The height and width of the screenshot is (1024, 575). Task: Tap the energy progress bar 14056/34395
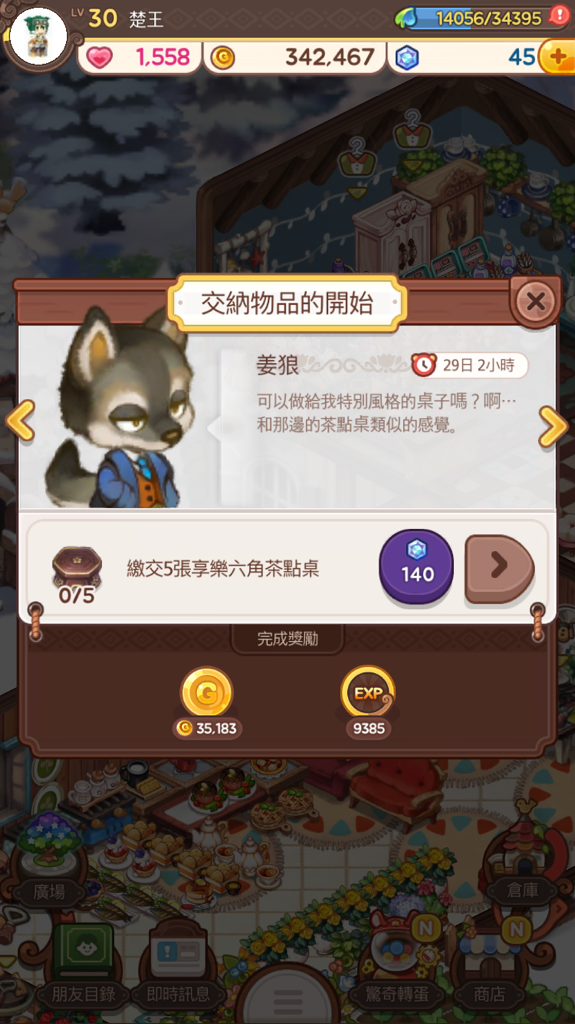pos(482,18)
